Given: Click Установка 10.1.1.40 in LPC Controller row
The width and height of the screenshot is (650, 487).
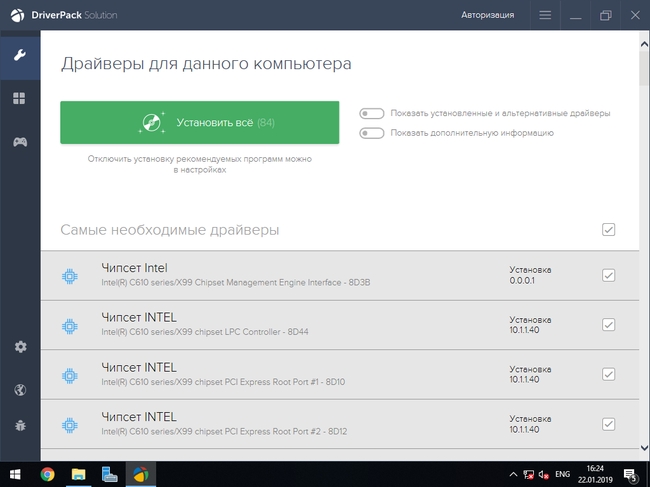Looking at the screenshot, I should (530, 325).
